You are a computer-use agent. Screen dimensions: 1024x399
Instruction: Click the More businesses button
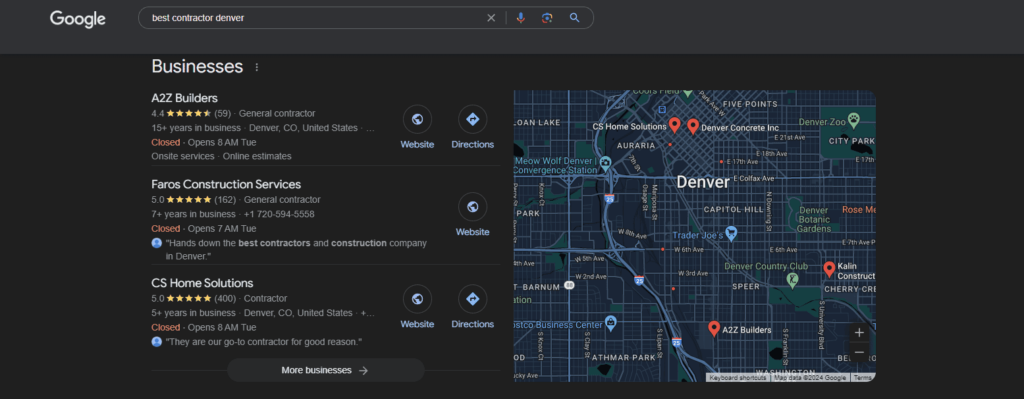(325, 370)
